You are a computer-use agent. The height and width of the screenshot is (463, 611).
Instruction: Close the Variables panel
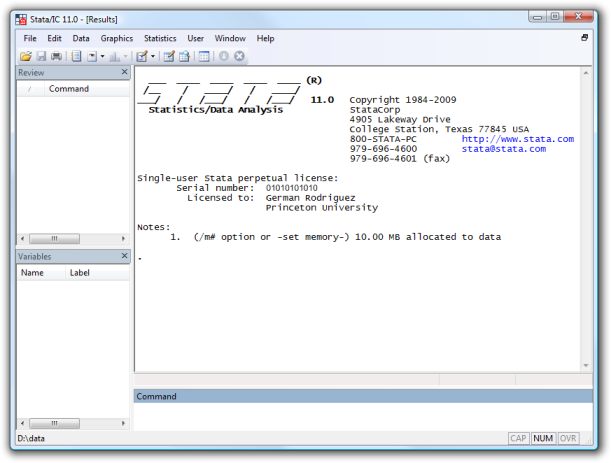pyautogui.click(x=124, y=256)
